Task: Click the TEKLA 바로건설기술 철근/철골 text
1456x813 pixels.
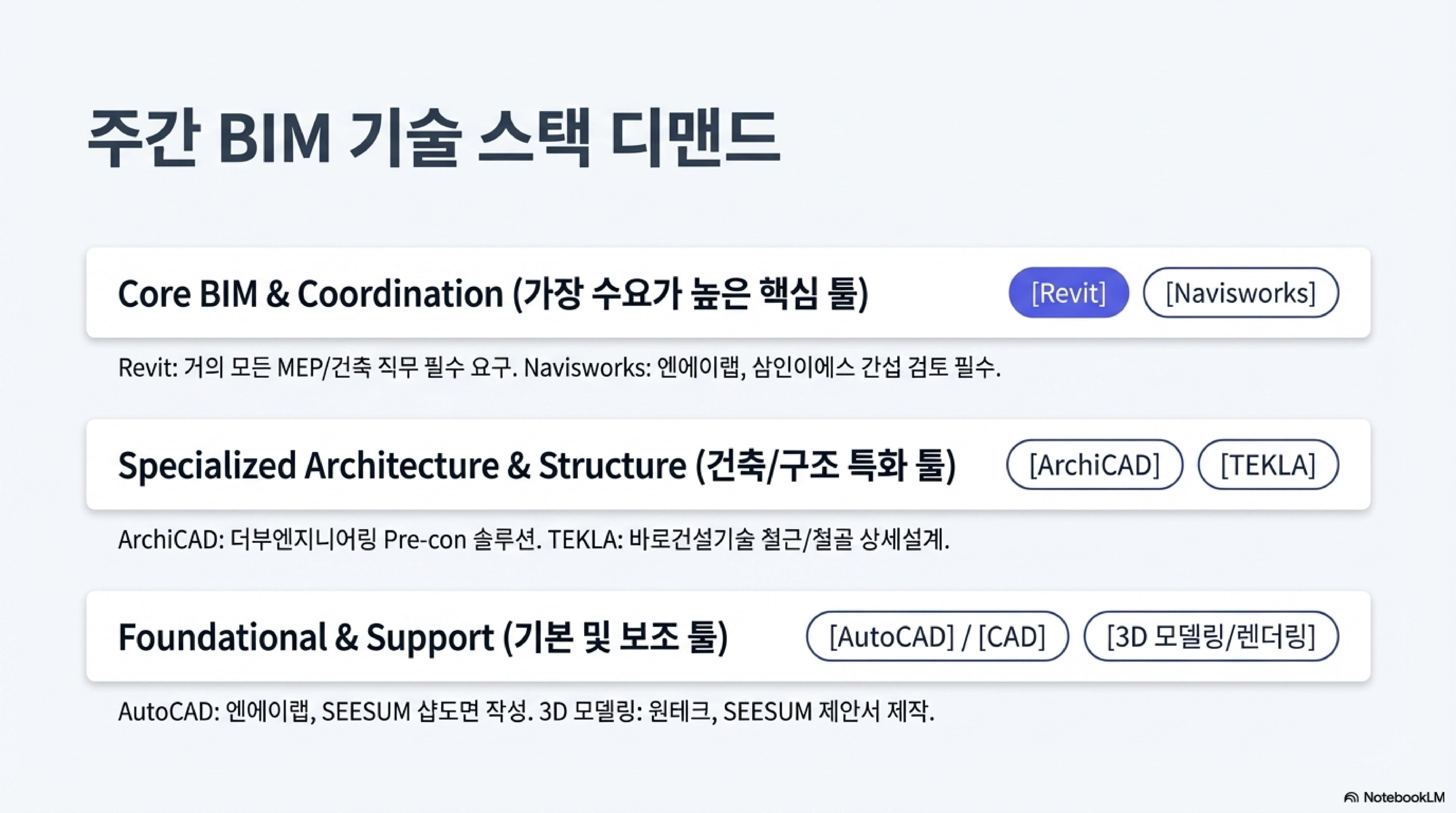Action: coord(748,540)
